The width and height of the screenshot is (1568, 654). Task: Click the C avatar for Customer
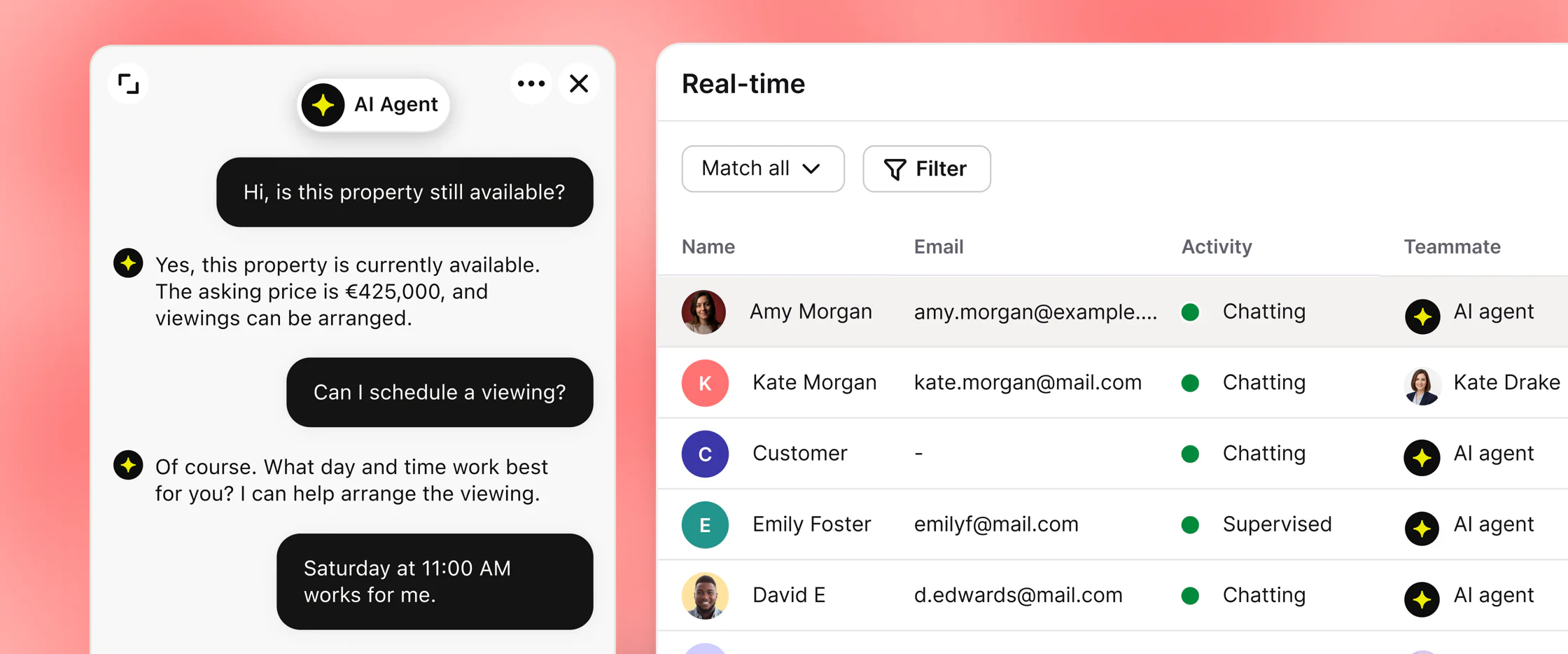coord(705,454)
